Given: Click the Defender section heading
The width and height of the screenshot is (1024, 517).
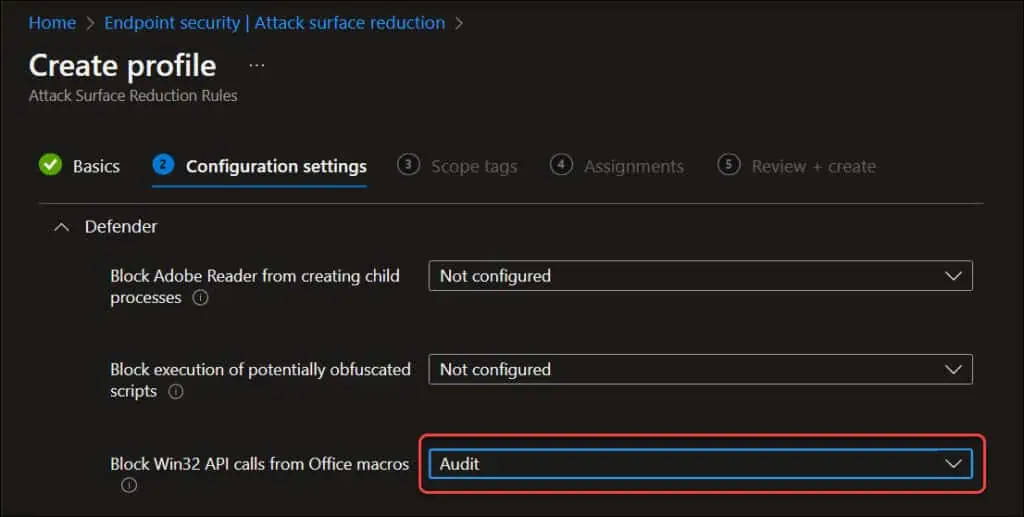Looking at the screenshot, I should coord(121,227).
